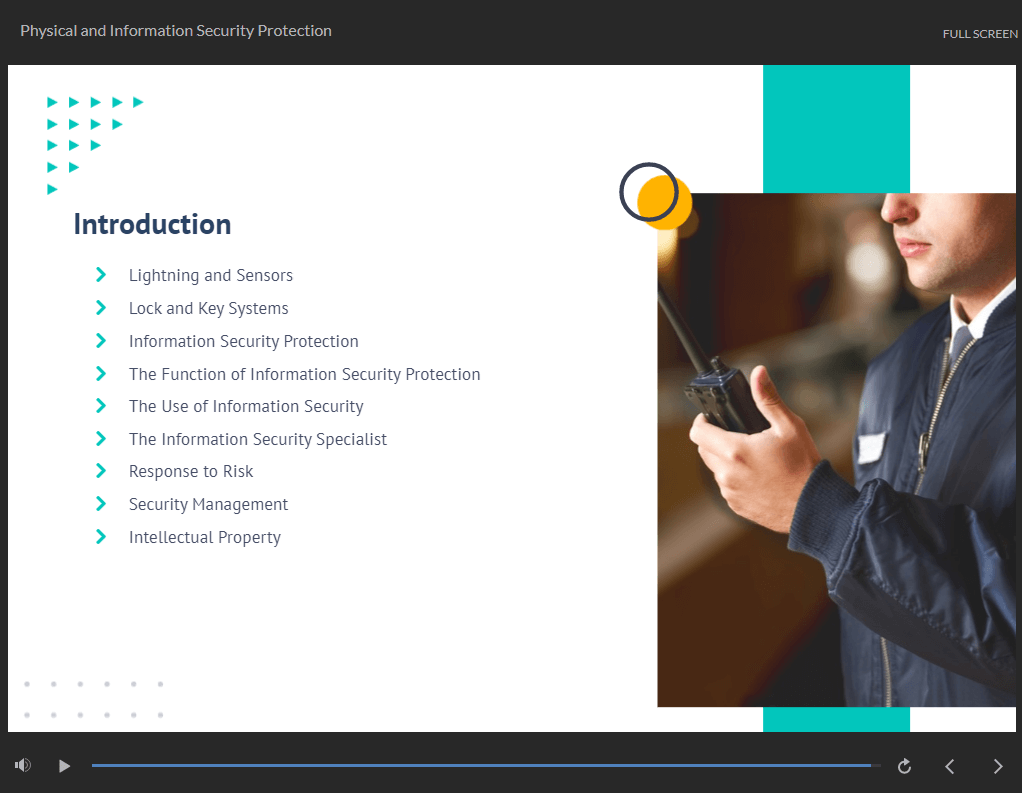The width and height of the screenshot is (1022, 793).
Task: Click the chevron beside Security Management
Action: pos(100,503)
